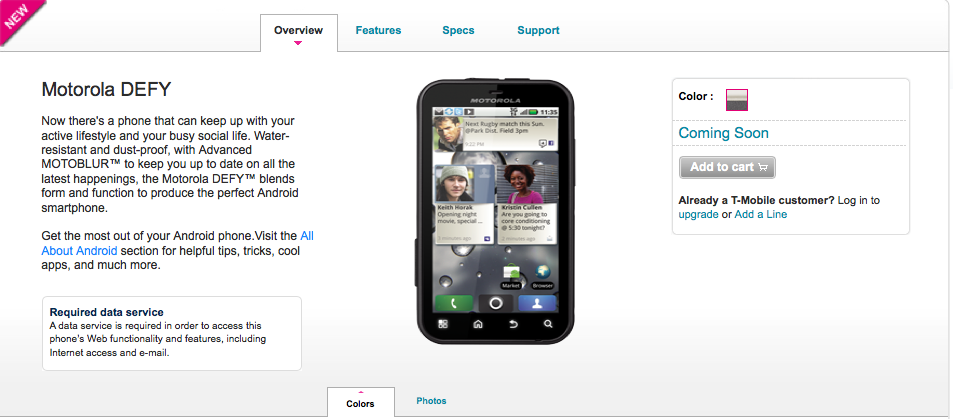Click the Browser globe icon on phone
The image size is (953, 419).
tap(543, 276)
